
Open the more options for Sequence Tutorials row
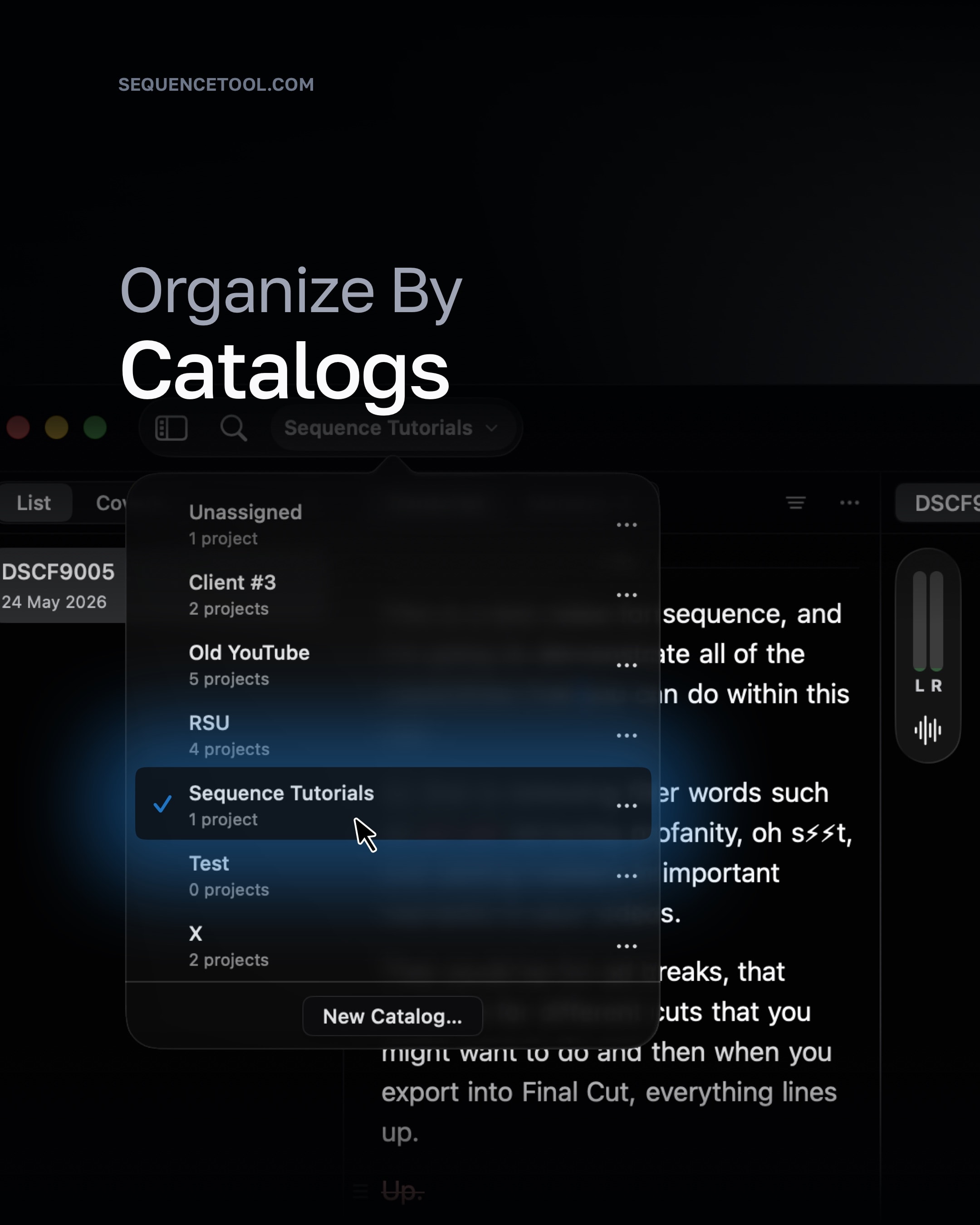[627, 806]
